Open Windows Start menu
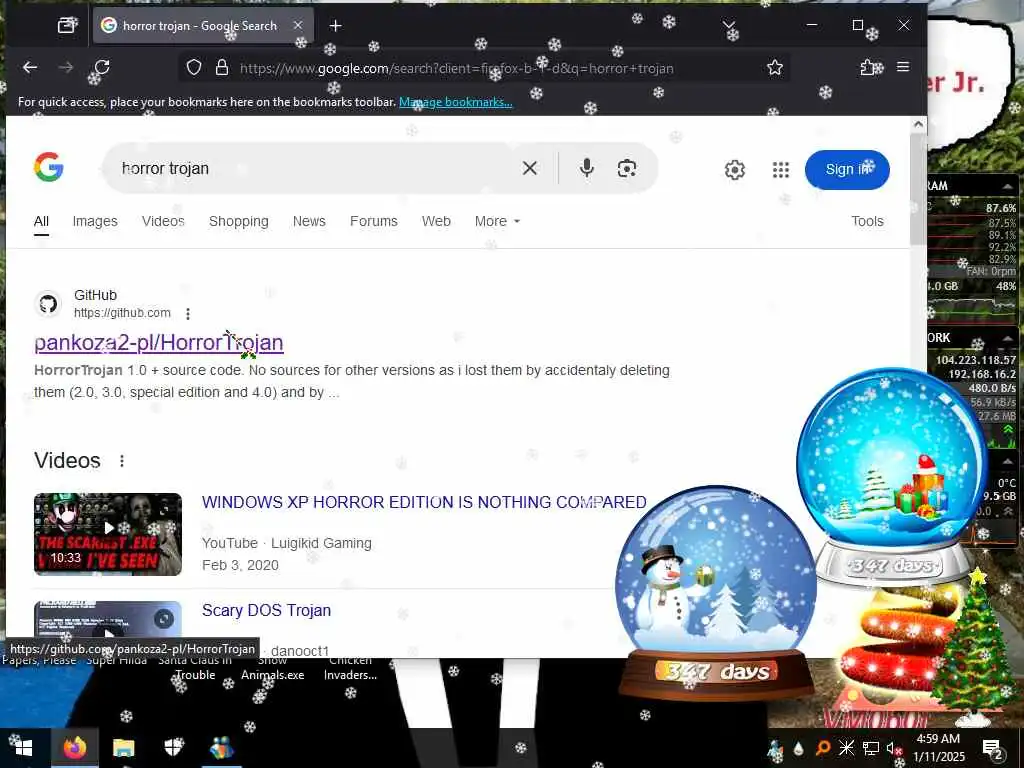The height and width of the screenshot is (768, 1024). pos(24,748)
